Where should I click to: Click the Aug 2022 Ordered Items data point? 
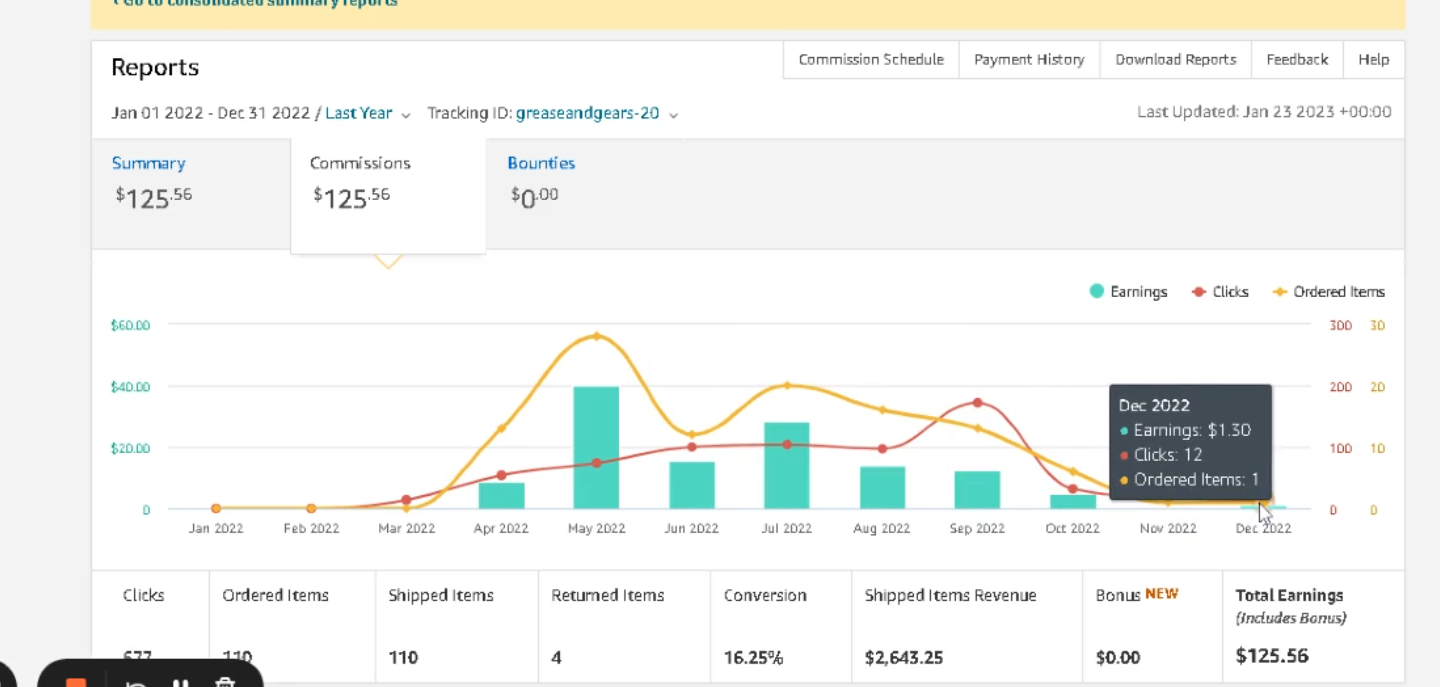[882, 410]
